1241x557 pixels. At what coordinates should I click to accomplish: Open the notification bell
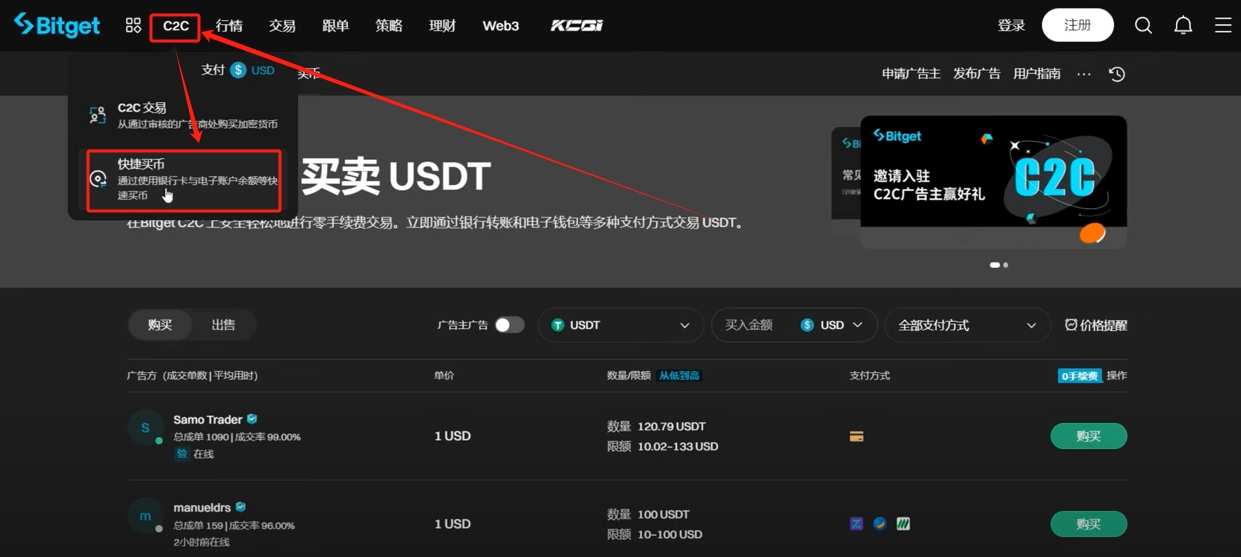click(x=1183, y=26)
